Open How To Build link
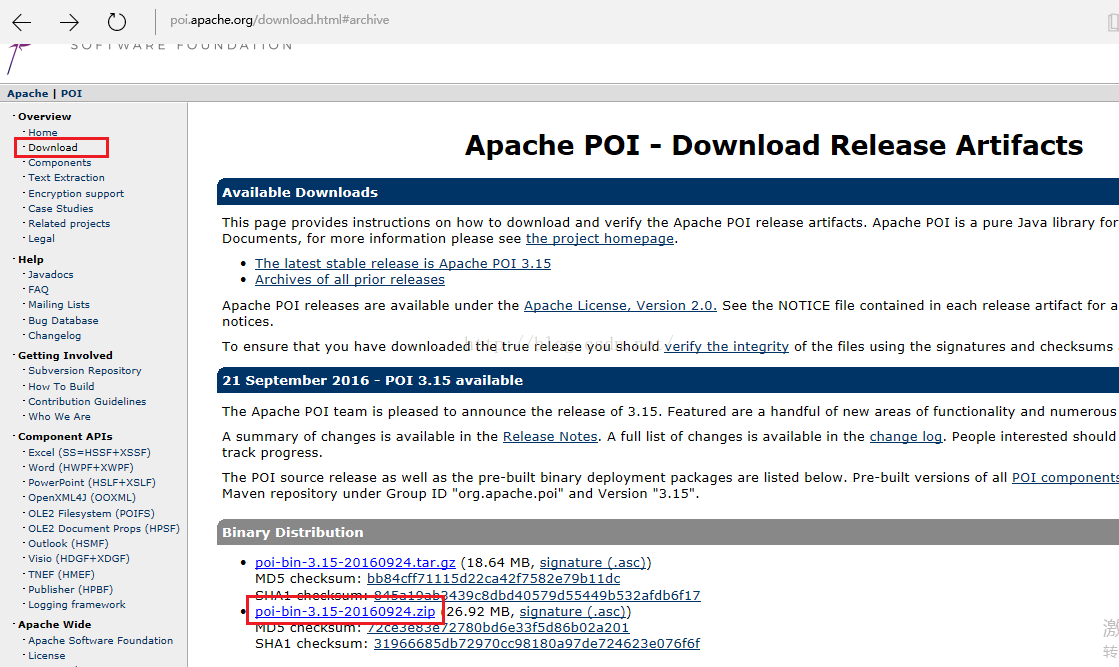This screenshot has height=667, width=1119. (61, 387)
